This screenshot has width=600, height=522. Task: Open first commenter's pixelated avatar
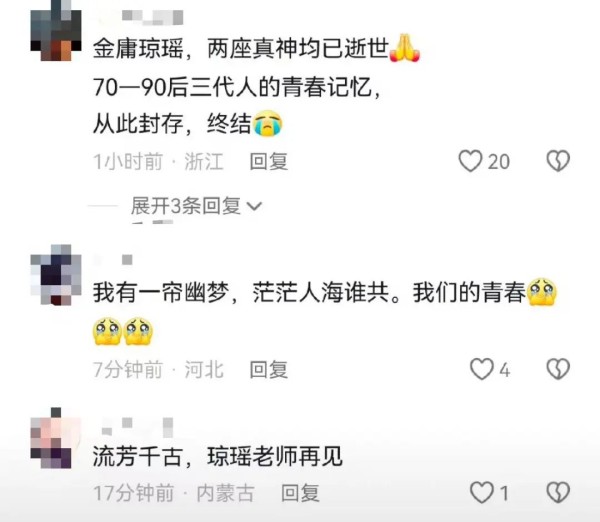pos(56,31)
